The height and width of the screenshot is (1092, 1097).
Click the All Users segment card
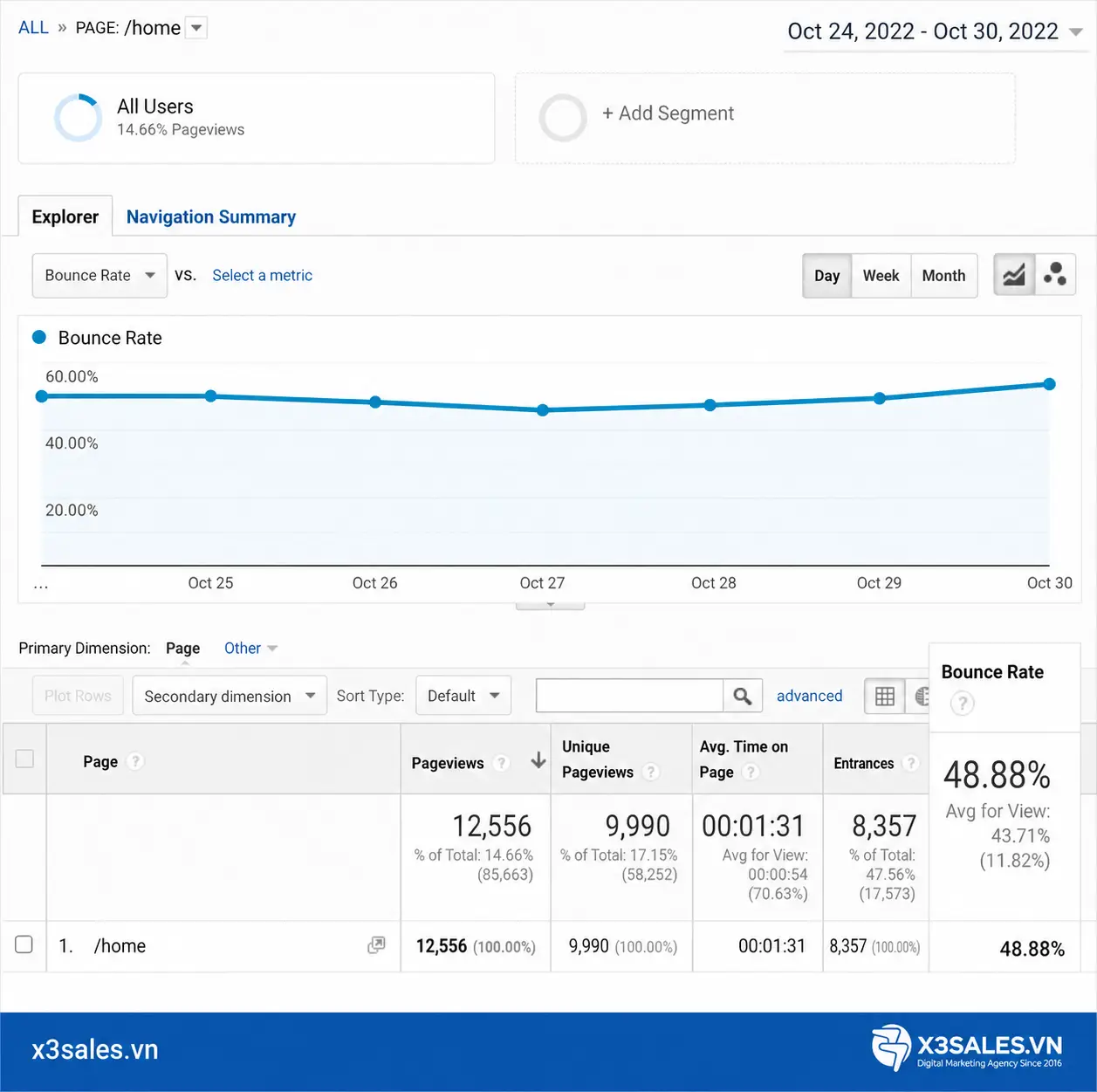[257, 118]
